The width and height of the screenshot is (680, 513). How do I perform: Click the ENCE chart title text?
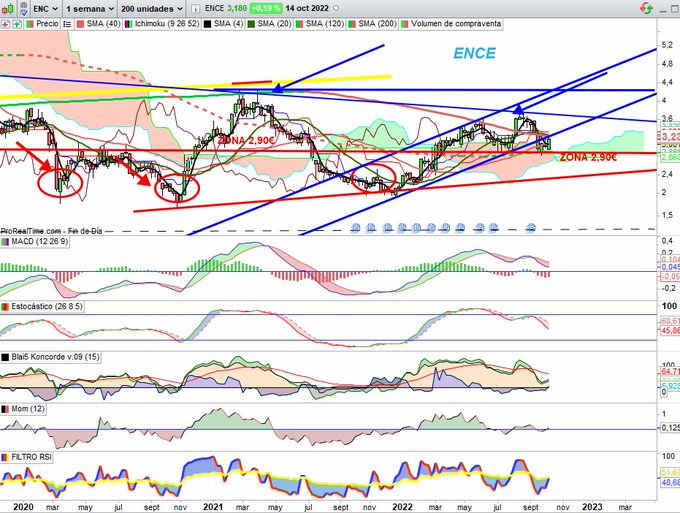tap(474, 53)
